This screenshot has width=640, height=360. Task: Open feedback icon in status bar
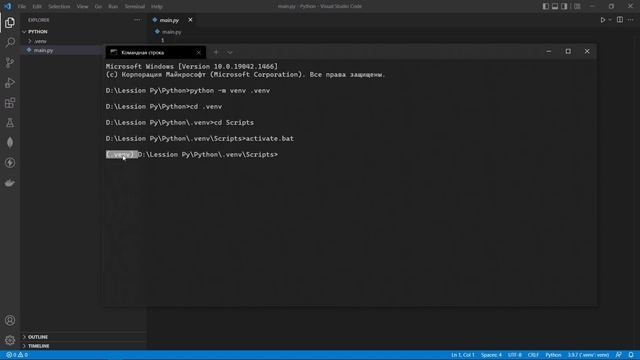619,355
